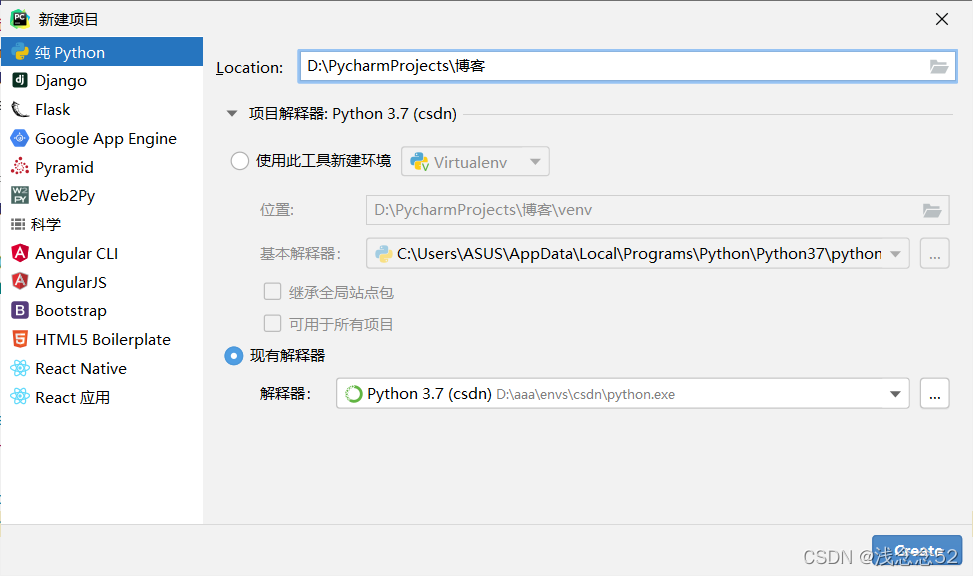Select Django project type
973x576 pixels.
(102, 81)
